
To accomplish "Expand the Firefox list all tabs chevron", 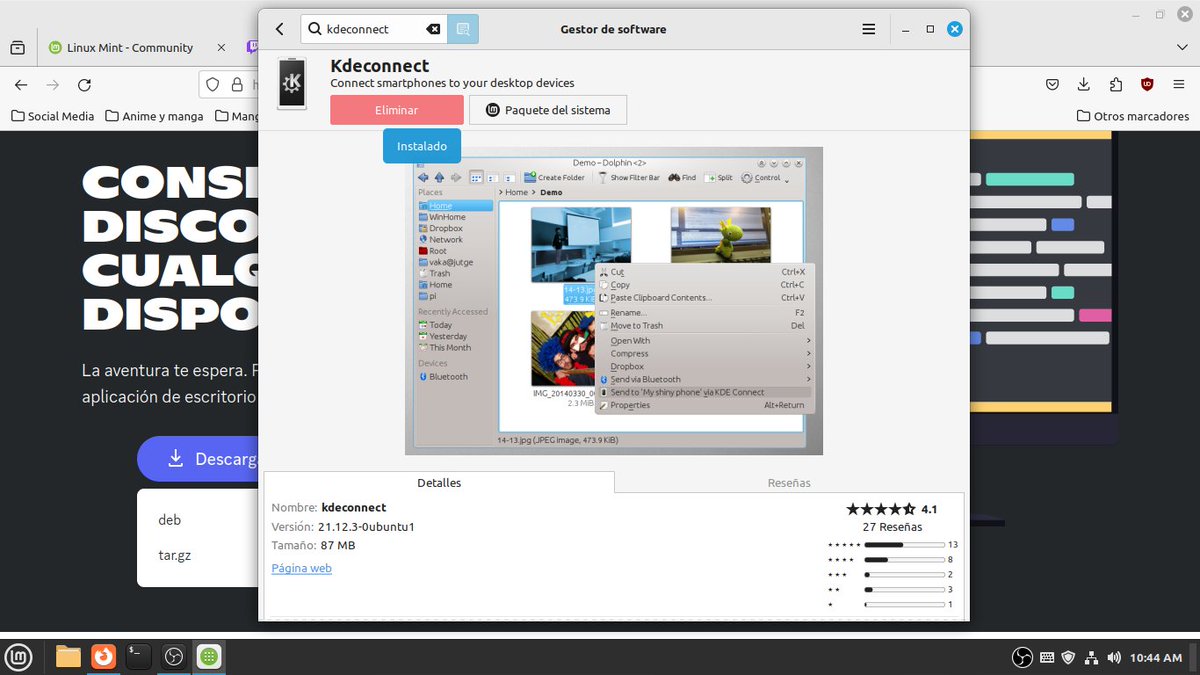I will tap(1181, 47).
